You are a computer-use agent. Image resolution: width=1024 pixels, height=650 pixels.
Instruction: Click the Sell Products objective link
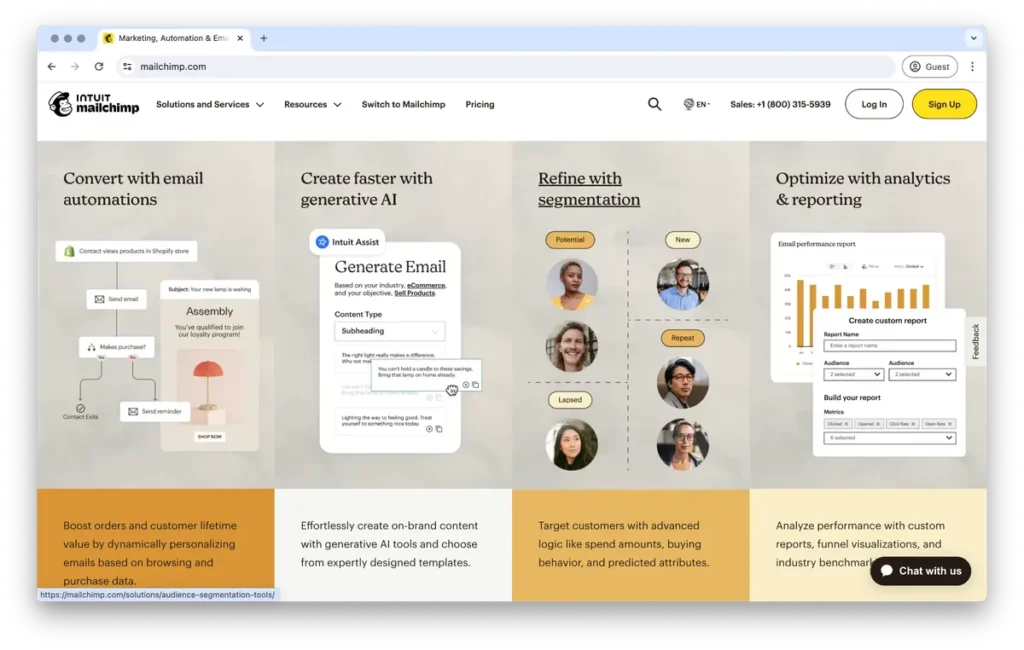pos(415,293)
